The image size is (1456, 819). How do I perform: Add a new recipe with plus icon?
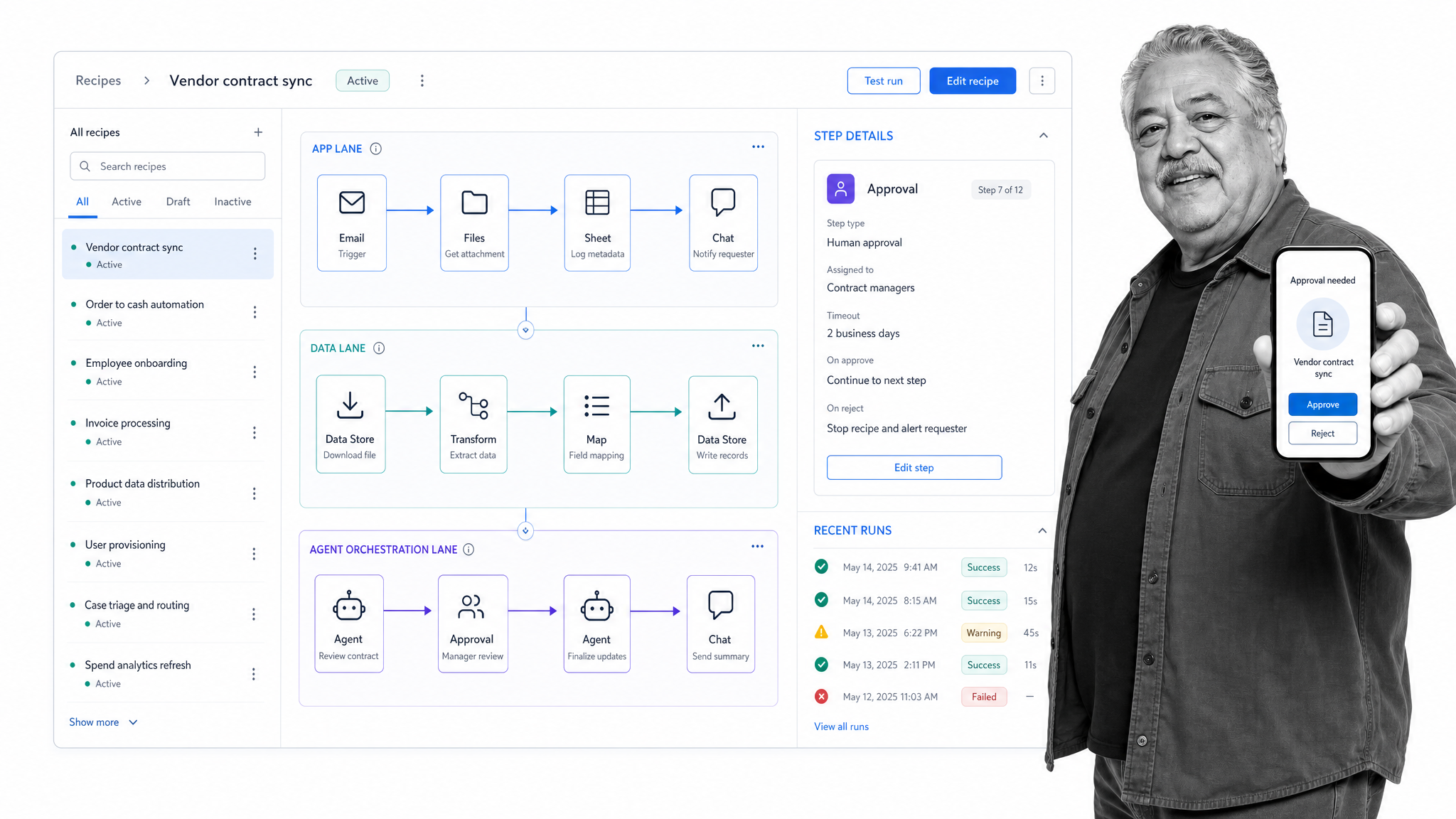click(x=258, y=132)
